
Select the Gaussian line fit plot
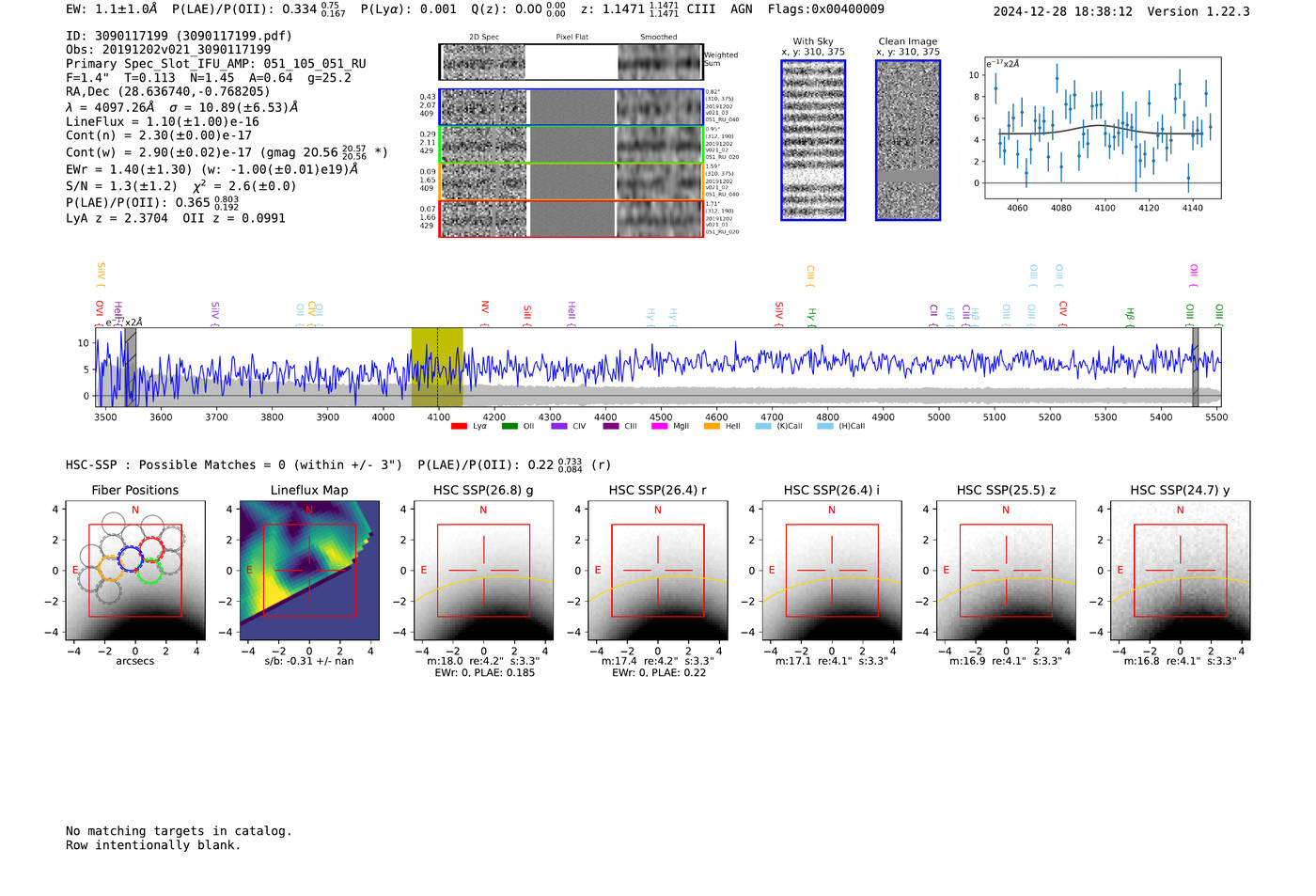click(1103, 128)
